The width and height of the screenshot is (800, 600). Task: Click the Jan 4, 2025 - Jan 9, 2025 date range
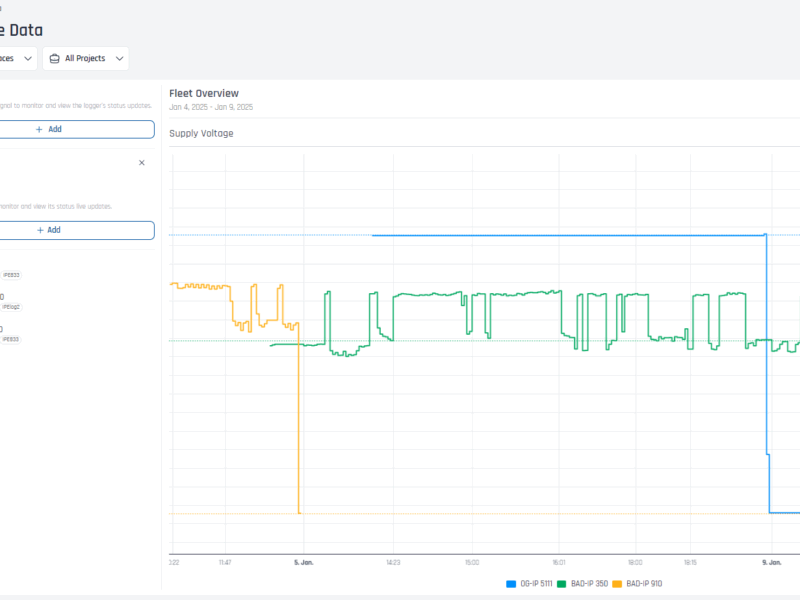click(x=211, y=107)
